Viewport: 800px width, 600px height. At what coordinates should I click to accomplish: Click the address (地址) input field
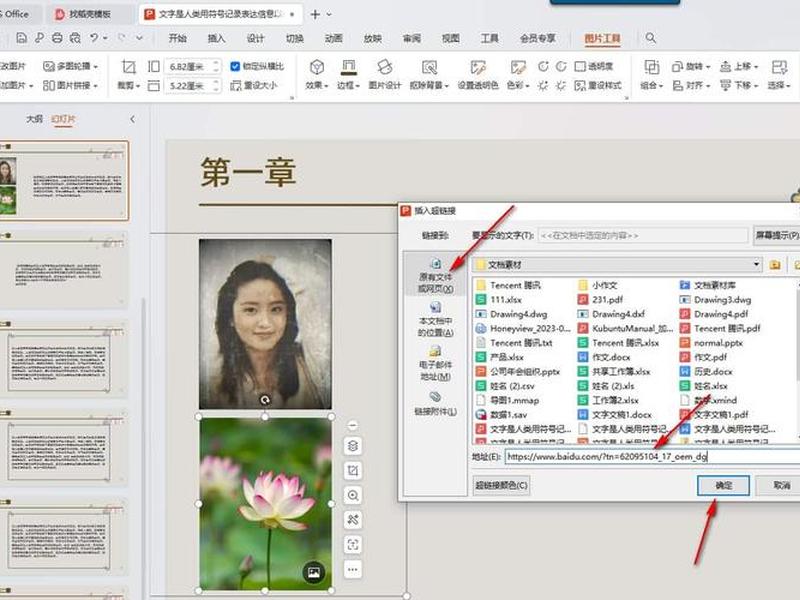[x=652, y=457]
